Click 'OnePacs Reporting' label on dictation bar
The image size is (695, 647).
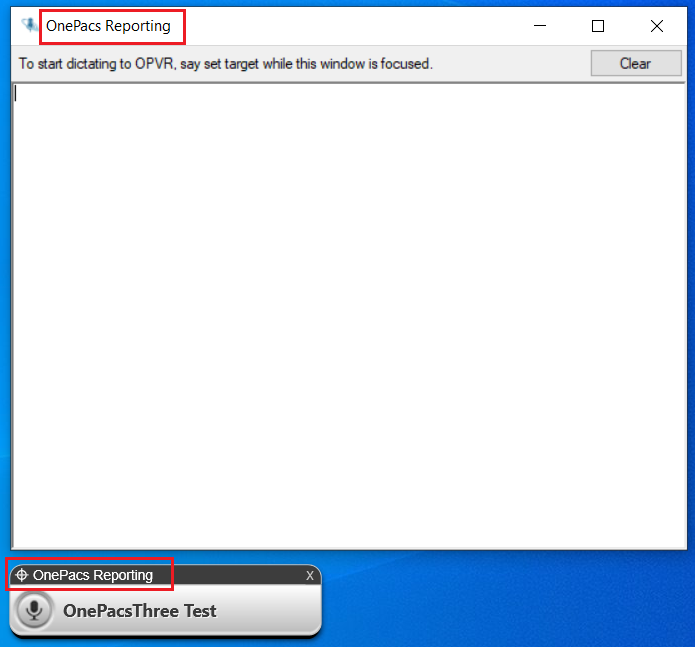coord(93,575)
